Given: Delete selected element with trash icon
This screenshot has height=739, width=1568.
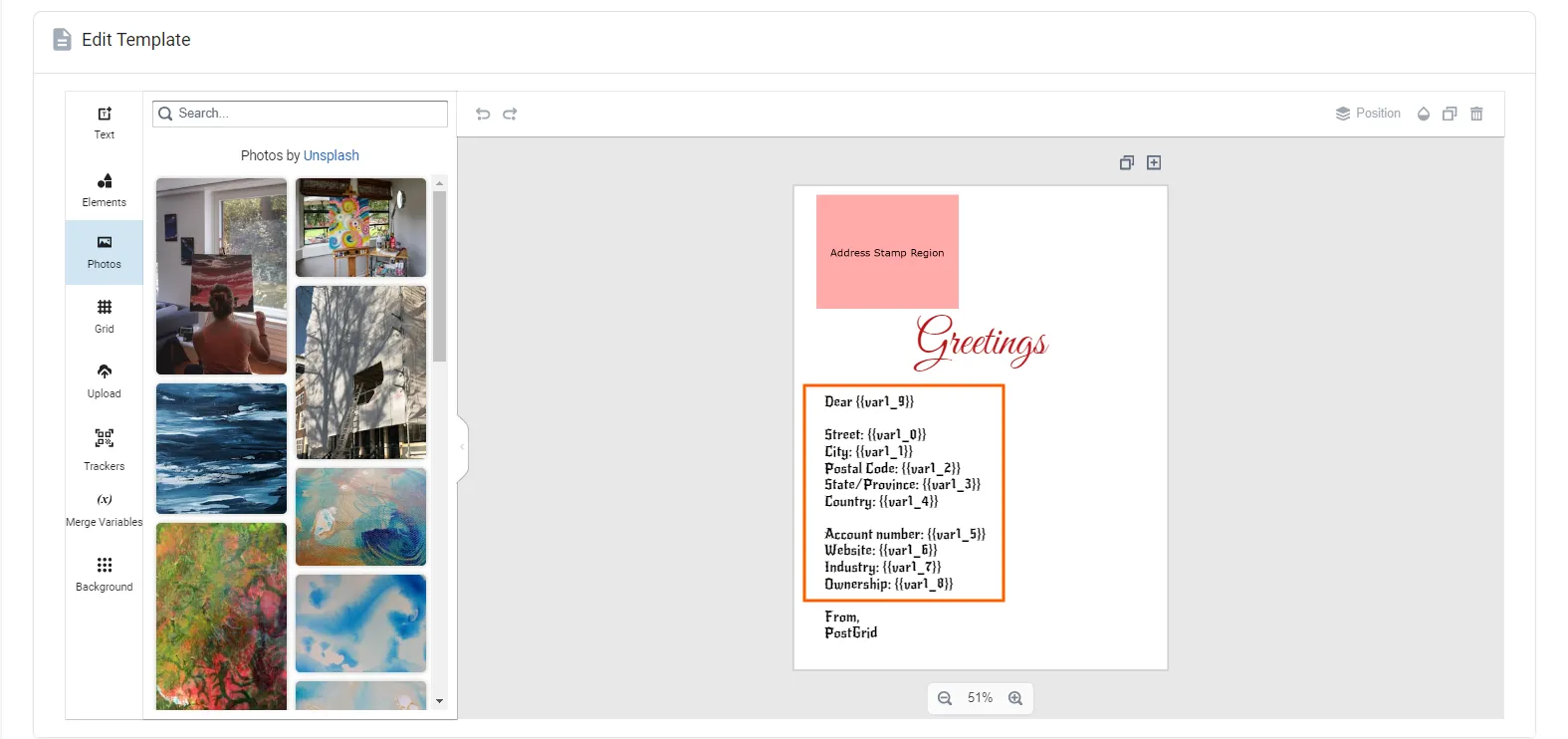Looking at the screenshot, I should pos(1476,114).
